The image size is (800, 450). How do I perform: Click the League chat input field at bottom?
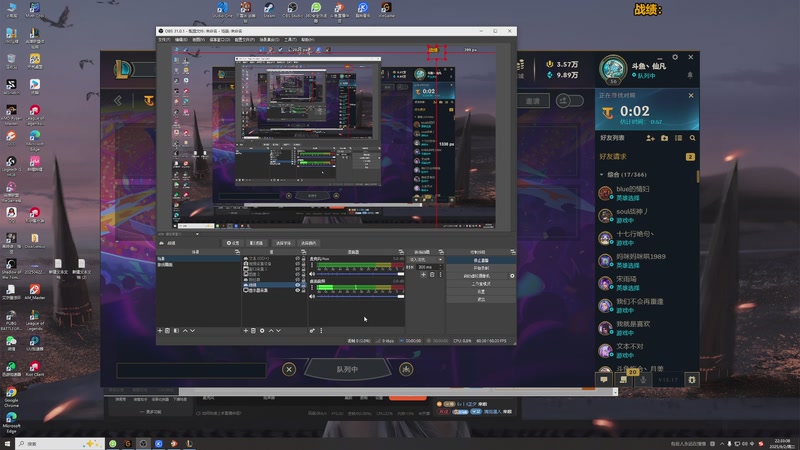[x=191, y=370]
